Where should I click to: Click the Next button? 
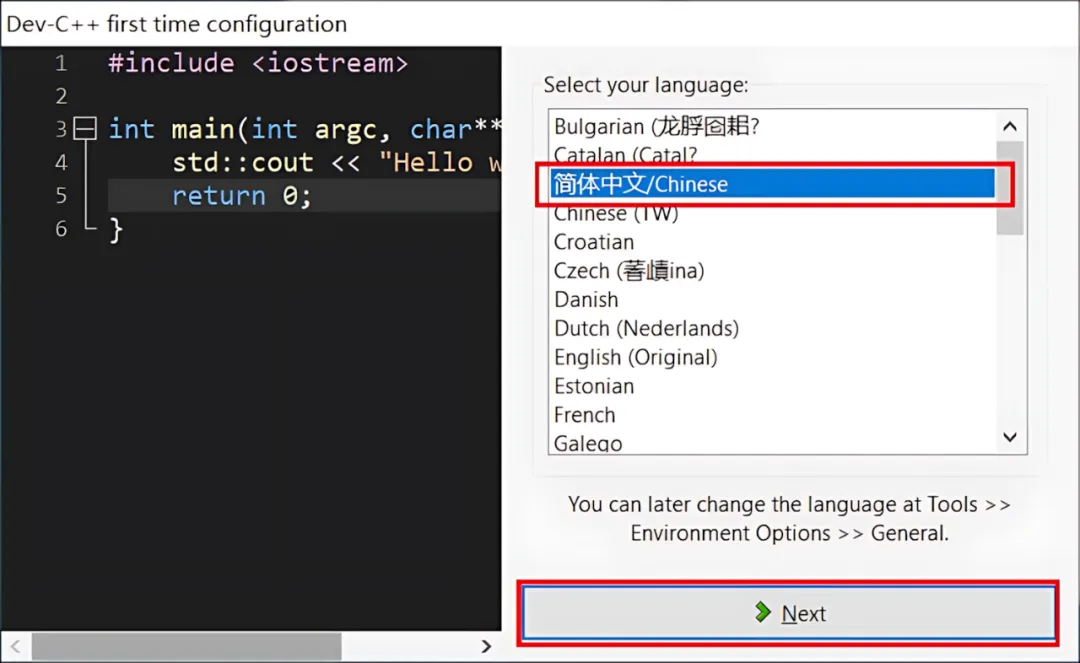(788, 613)
